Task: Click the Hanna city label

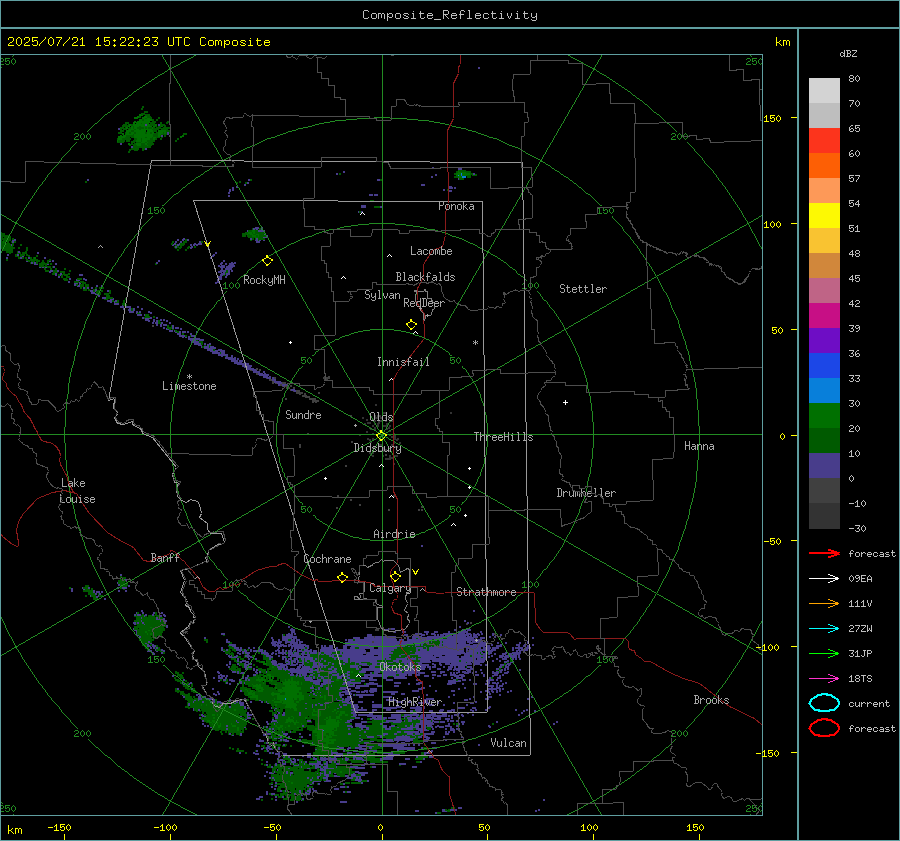Action: (x=699, y=446)
